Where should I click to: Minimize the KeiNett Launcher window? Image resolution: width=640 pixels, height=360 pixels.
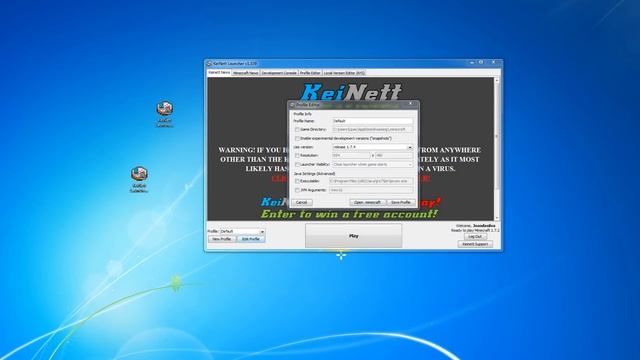point(472,62)
